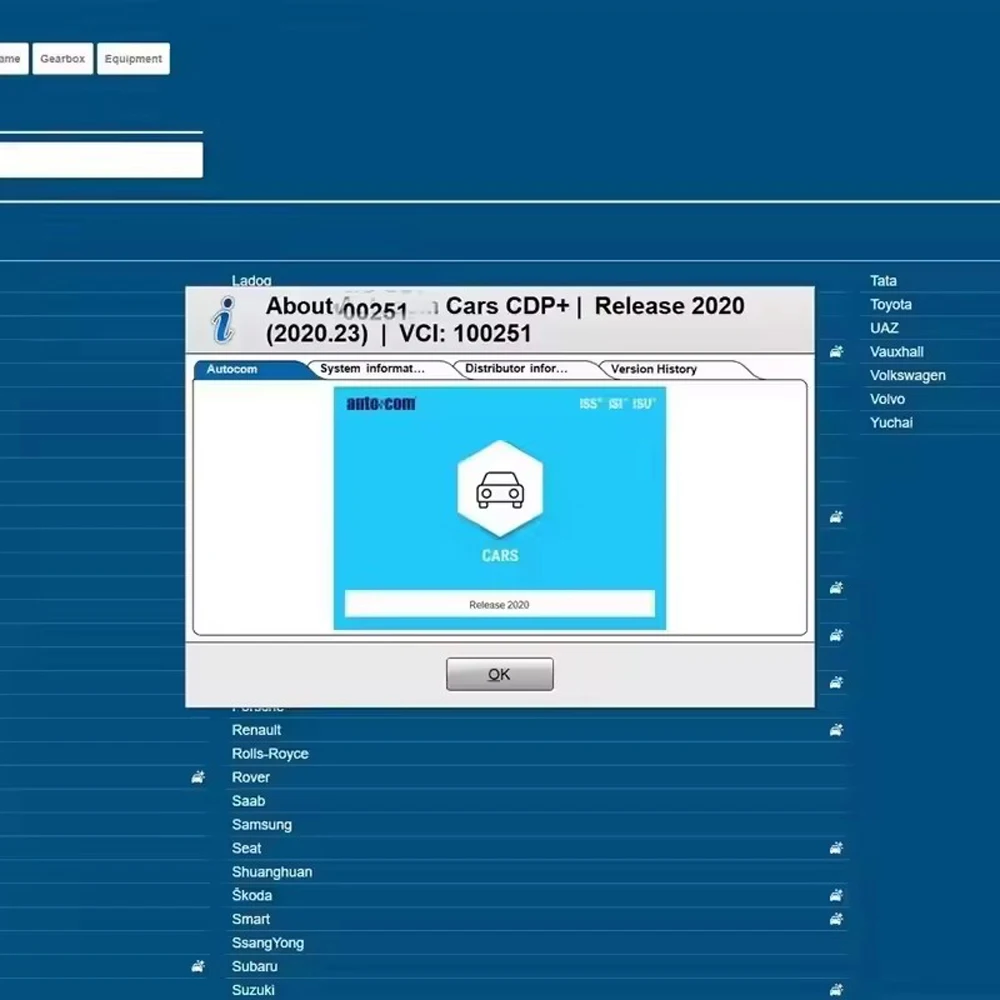This screenshot has height=1000, width=1000.
Task: Select Samsung in the brand list
Action: tap(261, 825)
